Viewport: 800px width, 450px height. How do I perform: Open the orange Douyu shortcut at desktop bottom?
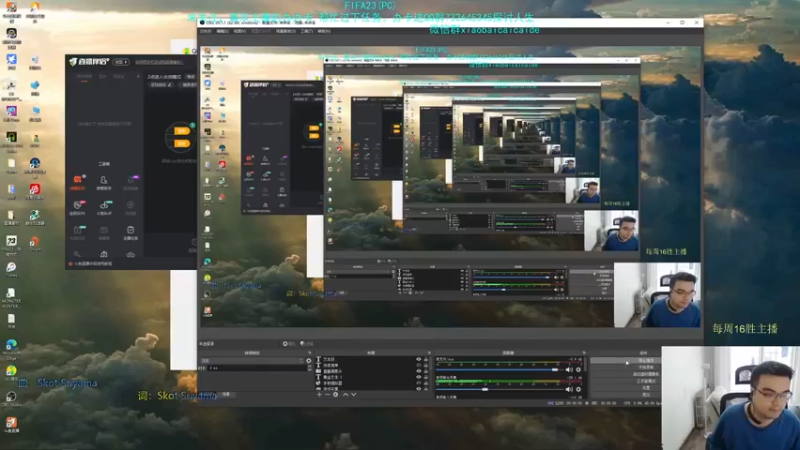[11, 424]
